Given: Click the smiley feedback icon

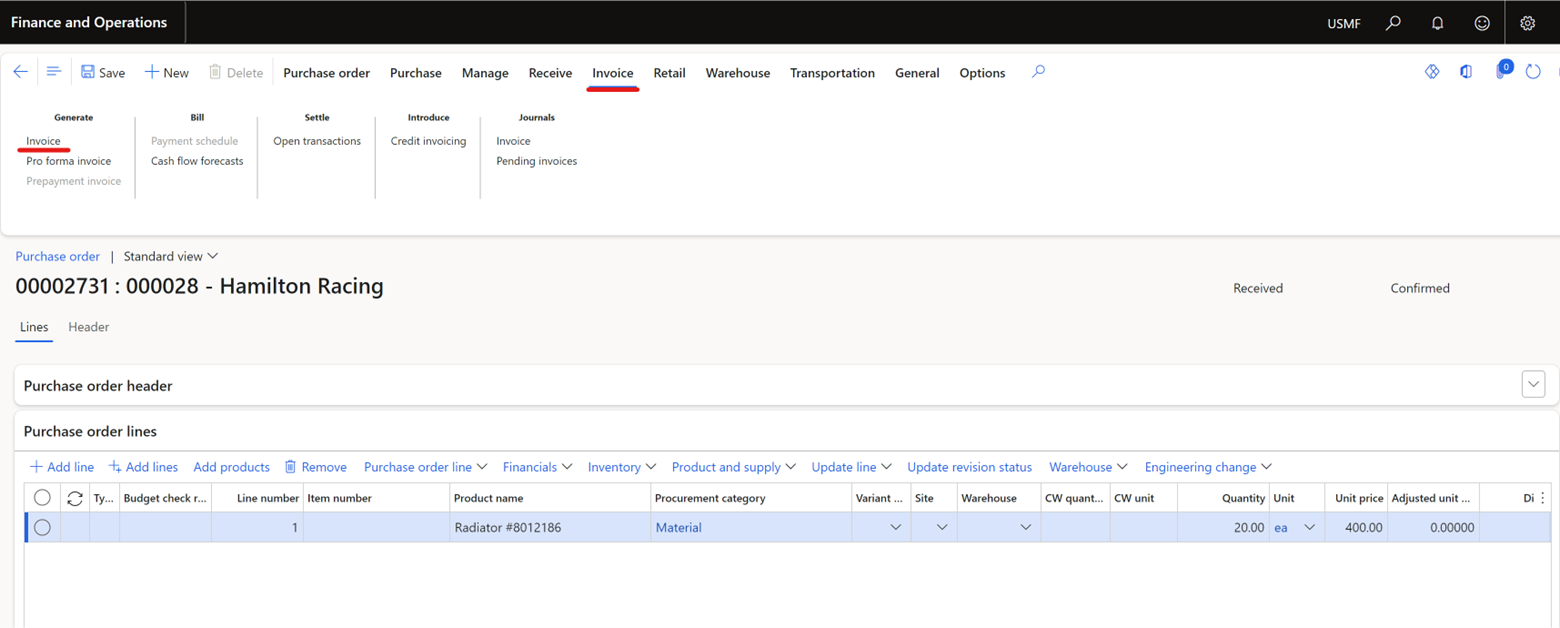Looking at the screenshot, I should click(1482, 23).
